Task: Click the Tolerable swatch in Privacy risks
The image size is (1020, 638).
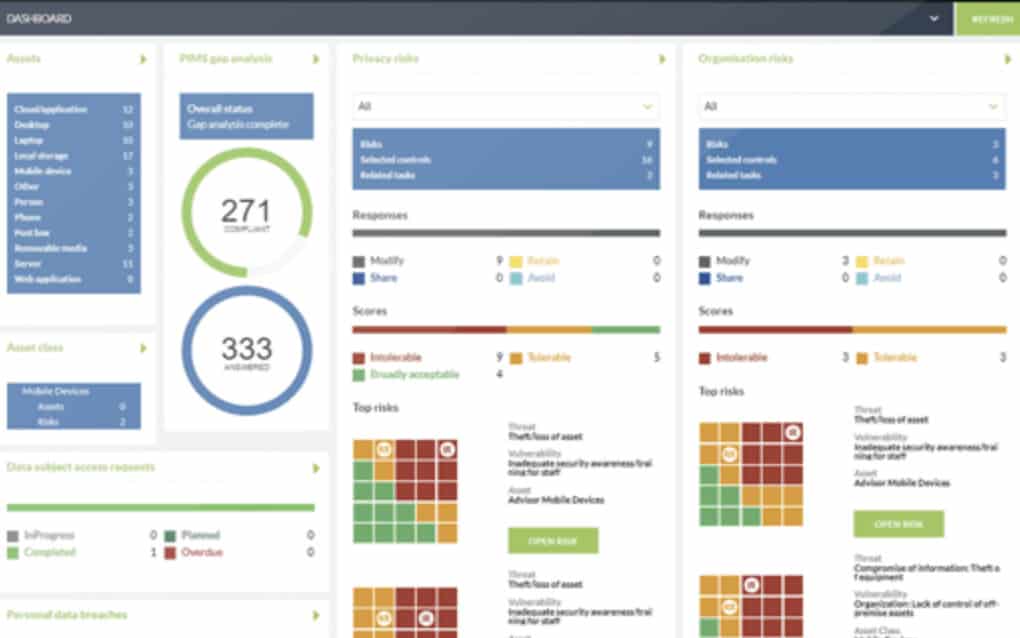Action: click(516, 358)
